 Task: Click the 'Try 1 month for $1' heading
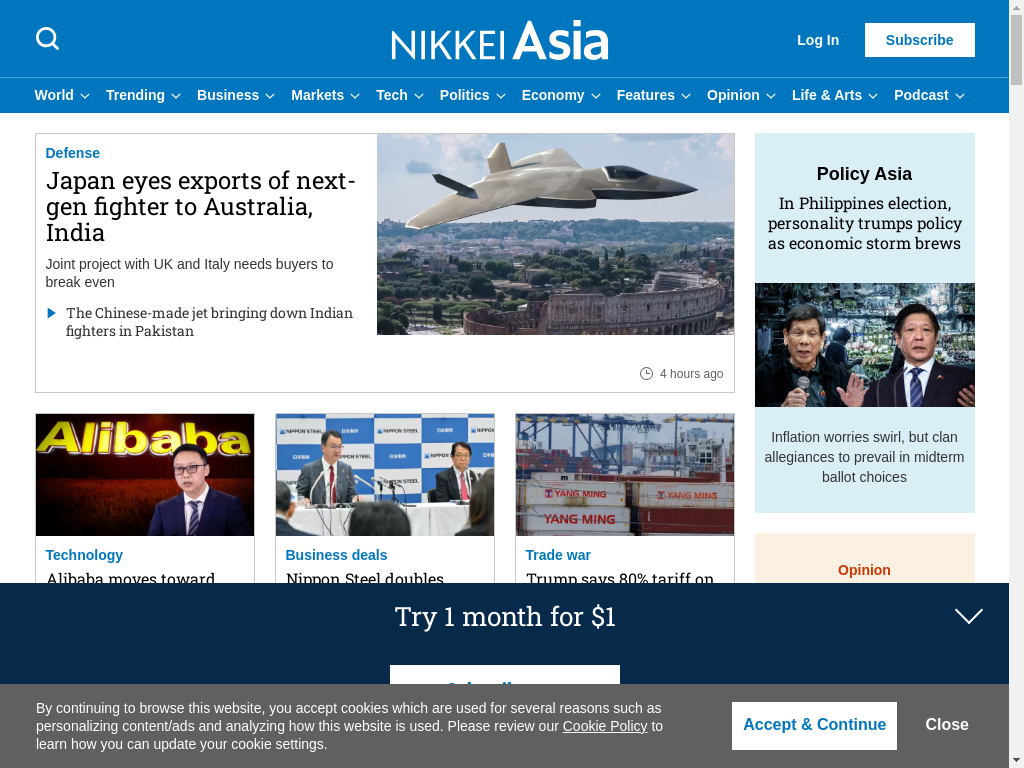(x=505, y=617)
